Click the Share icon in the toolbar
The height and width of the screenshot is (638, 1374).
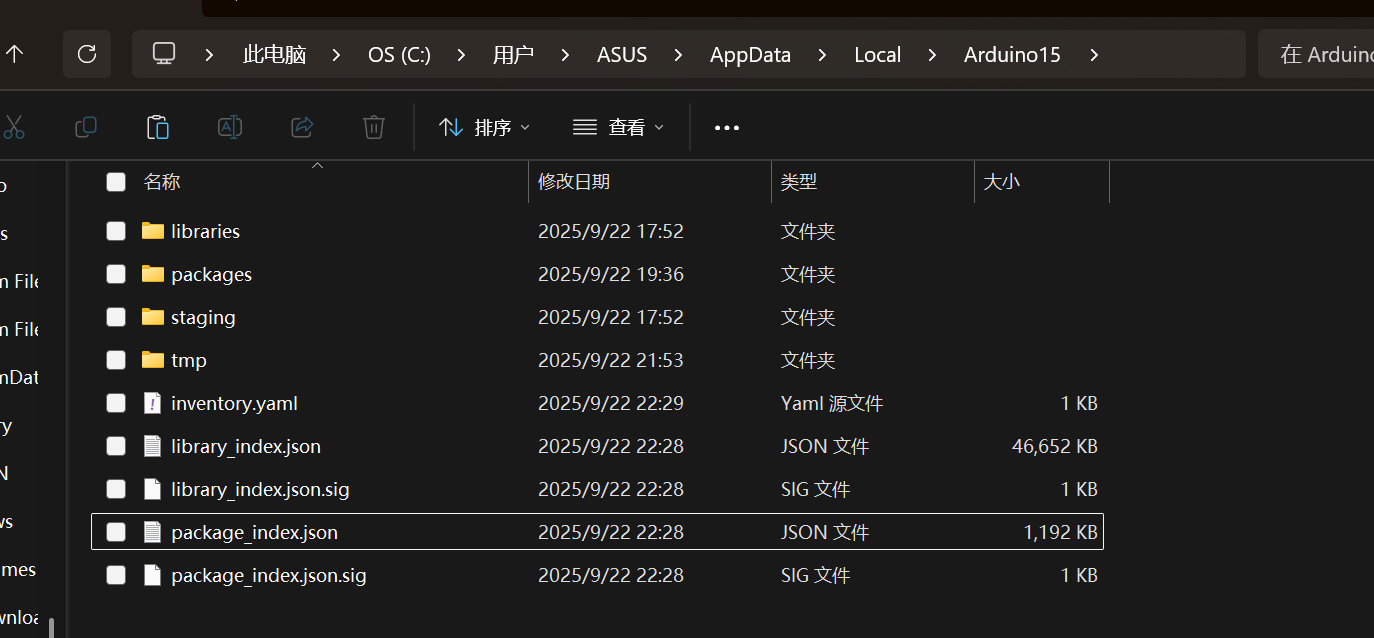pyautogui.click(x=302, y=127)
